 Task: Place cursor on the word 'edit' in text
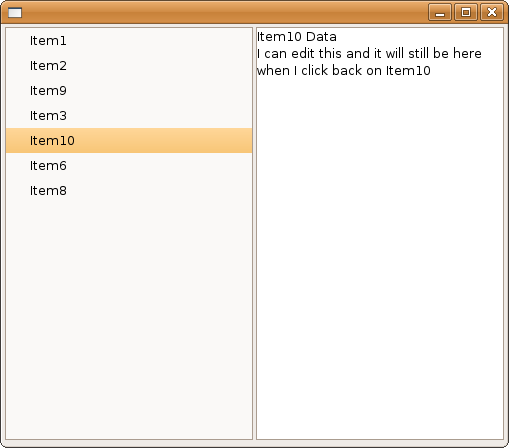[303, 53]
